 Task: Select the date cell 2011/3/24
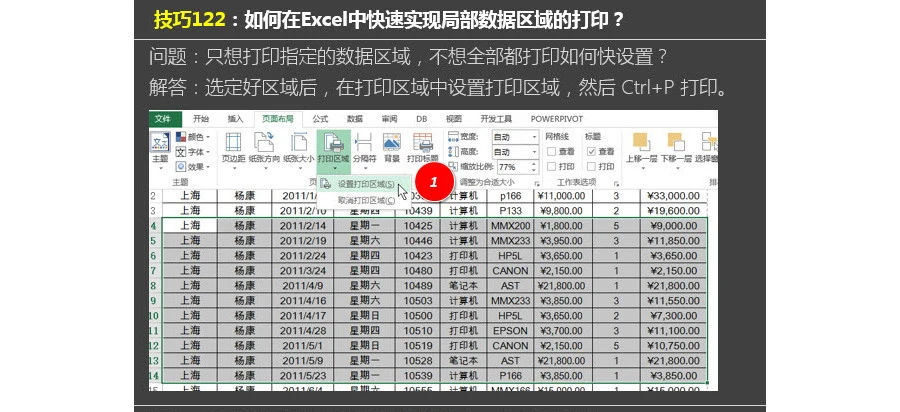pos(303,270)
